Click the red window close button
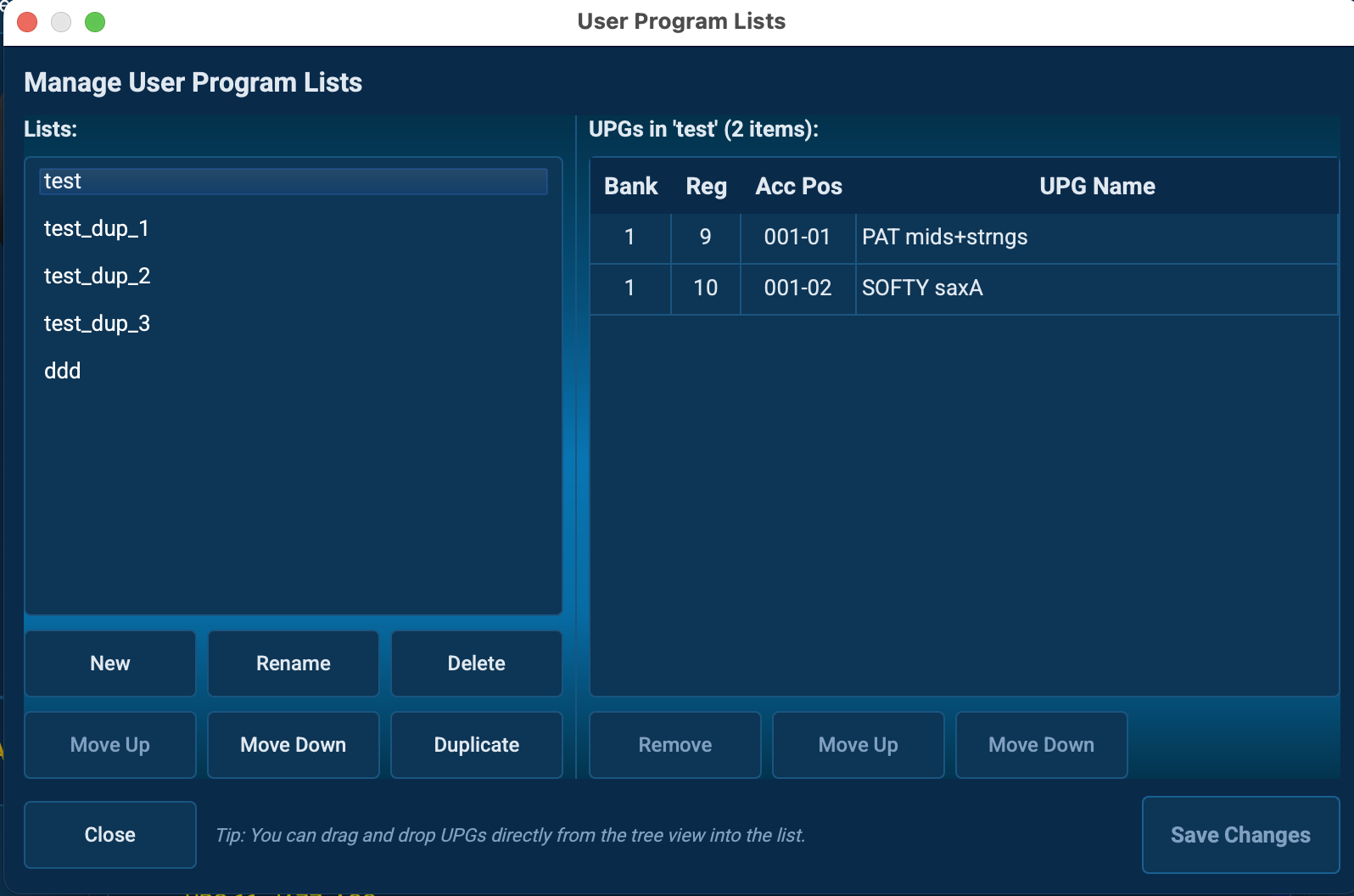 point(27,22)
